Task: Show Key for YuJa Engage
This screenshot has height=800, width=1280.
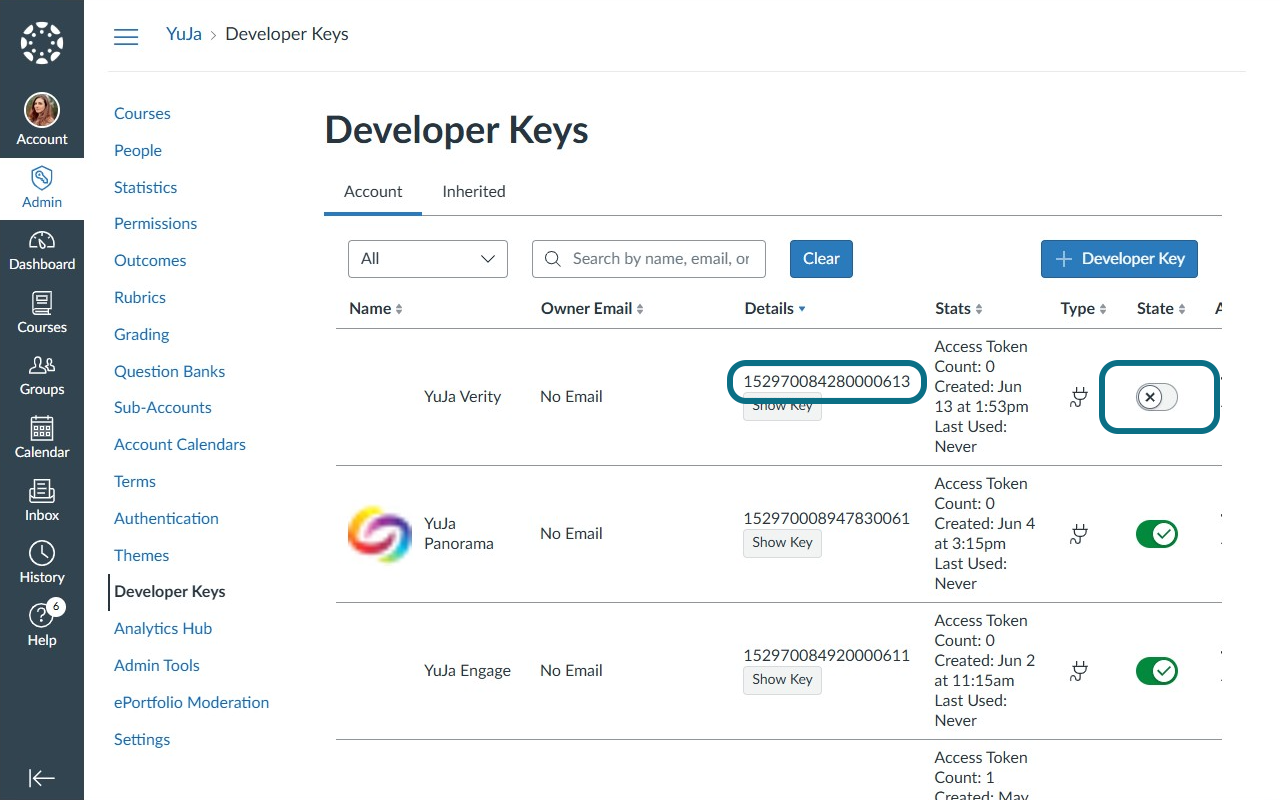Action: point(782,680)
